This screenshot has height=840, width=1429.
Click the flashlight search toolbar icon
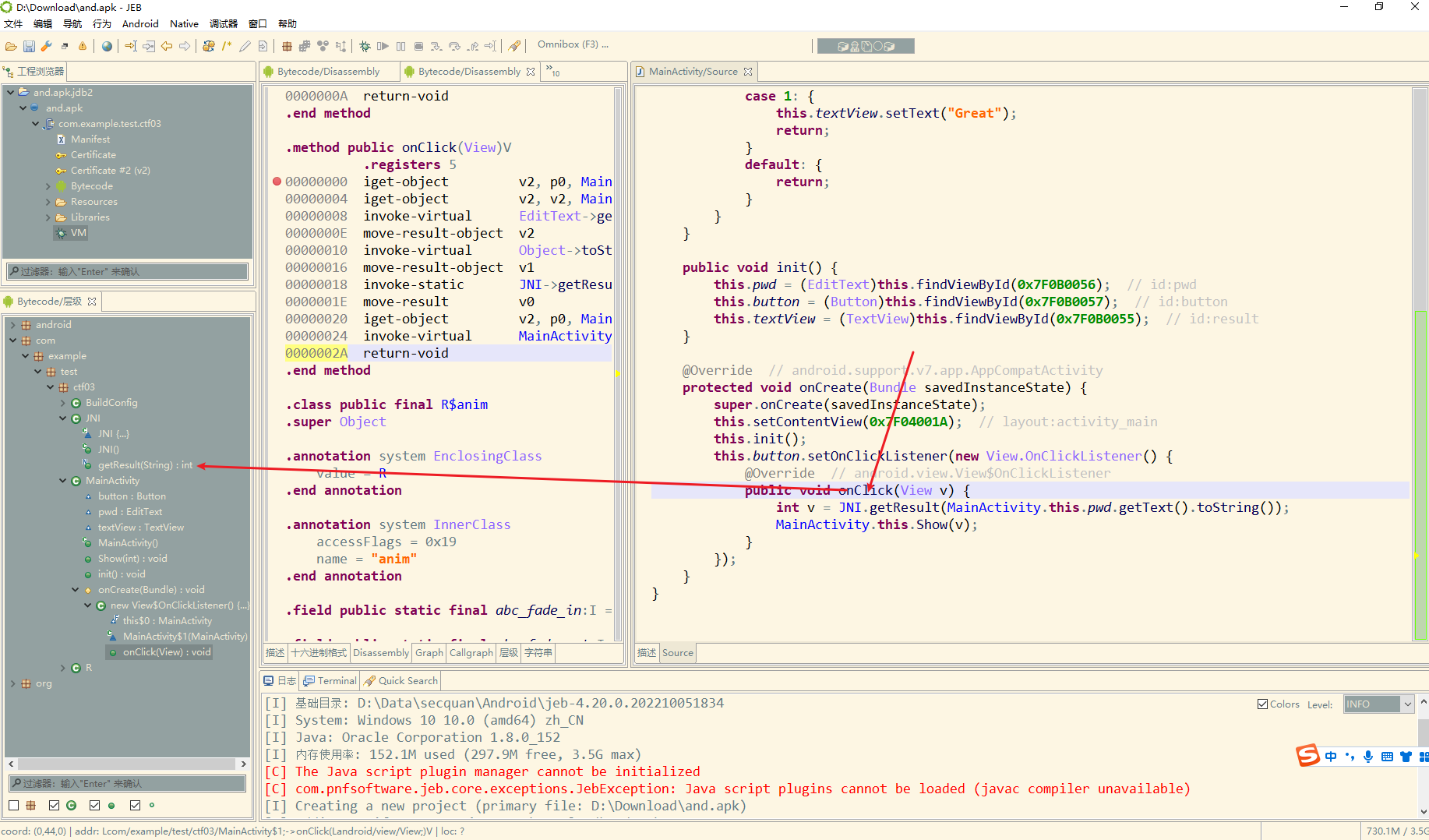point(514,46)
